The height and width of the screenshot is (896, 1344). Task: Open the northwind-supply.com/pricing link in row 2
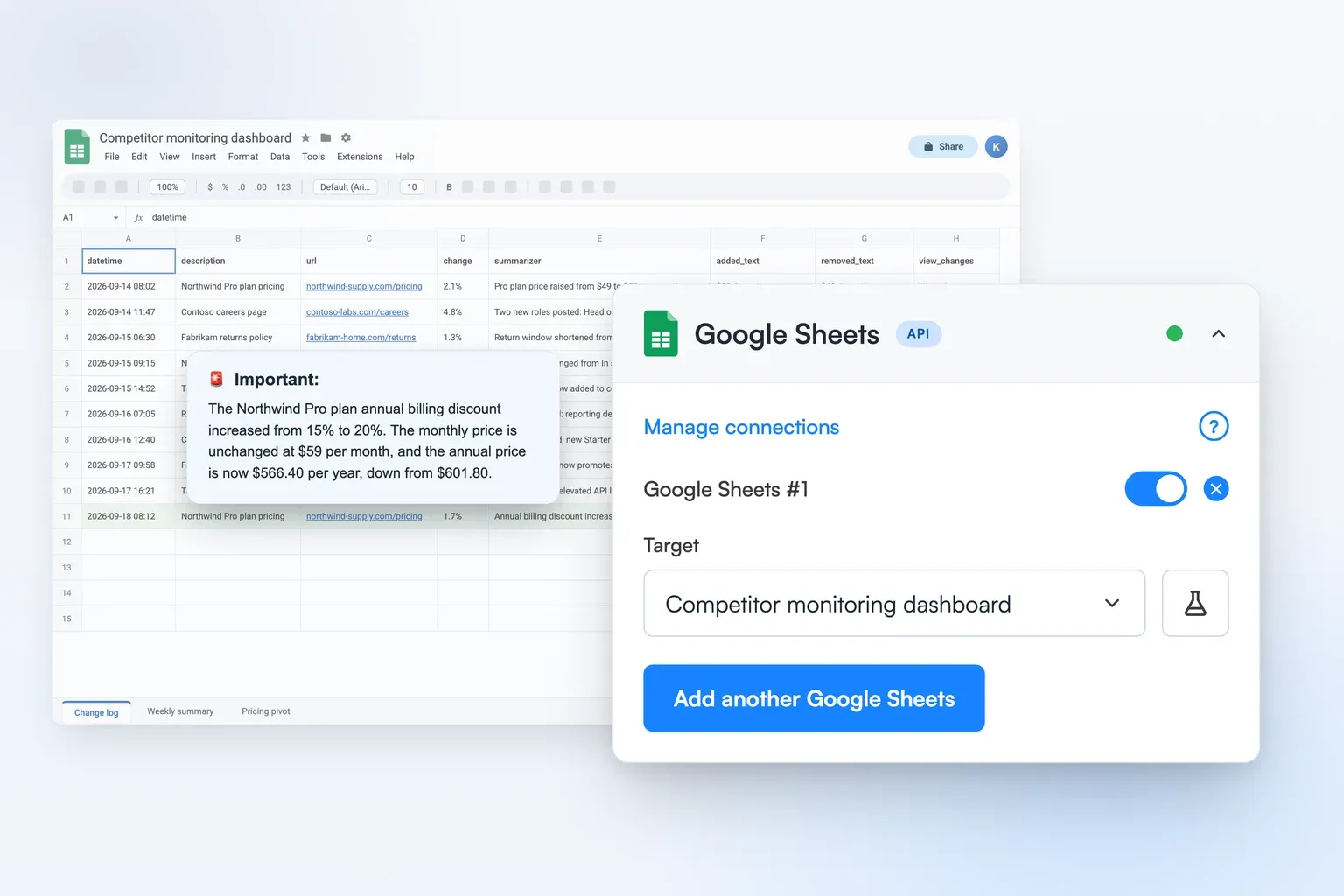364,286
